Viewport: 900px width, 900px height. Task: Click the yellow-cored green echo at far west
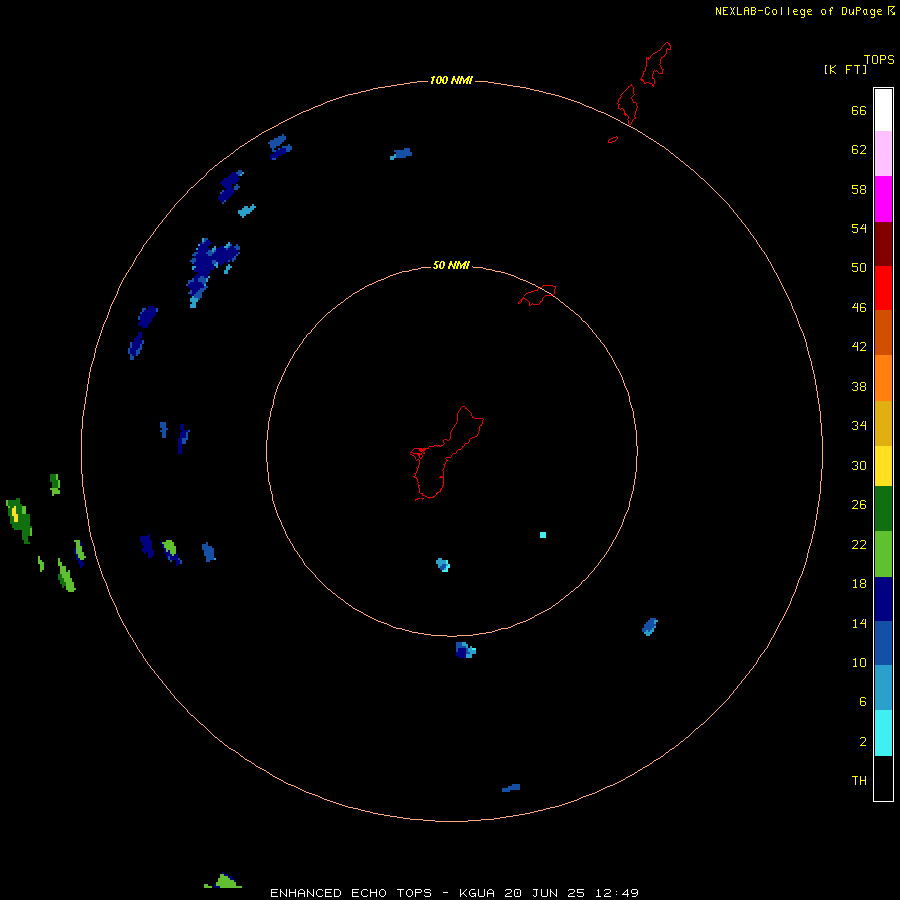18,520
